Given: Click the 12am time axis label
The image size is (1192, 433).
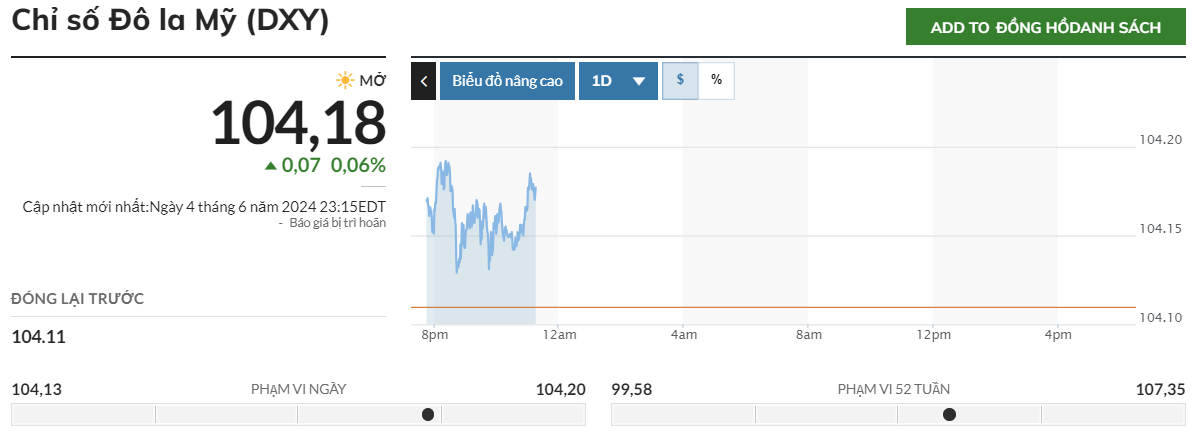Looking at the screenshot, I should tap(558, 334).
